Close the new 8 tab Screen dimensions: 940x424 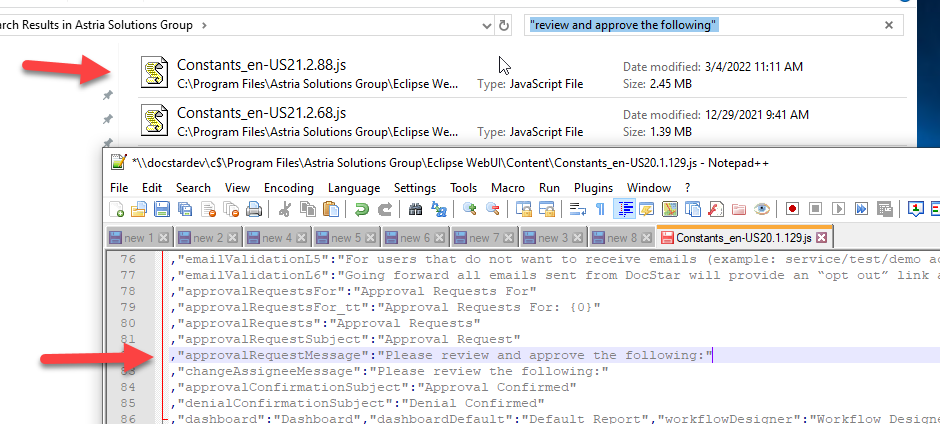646,238
